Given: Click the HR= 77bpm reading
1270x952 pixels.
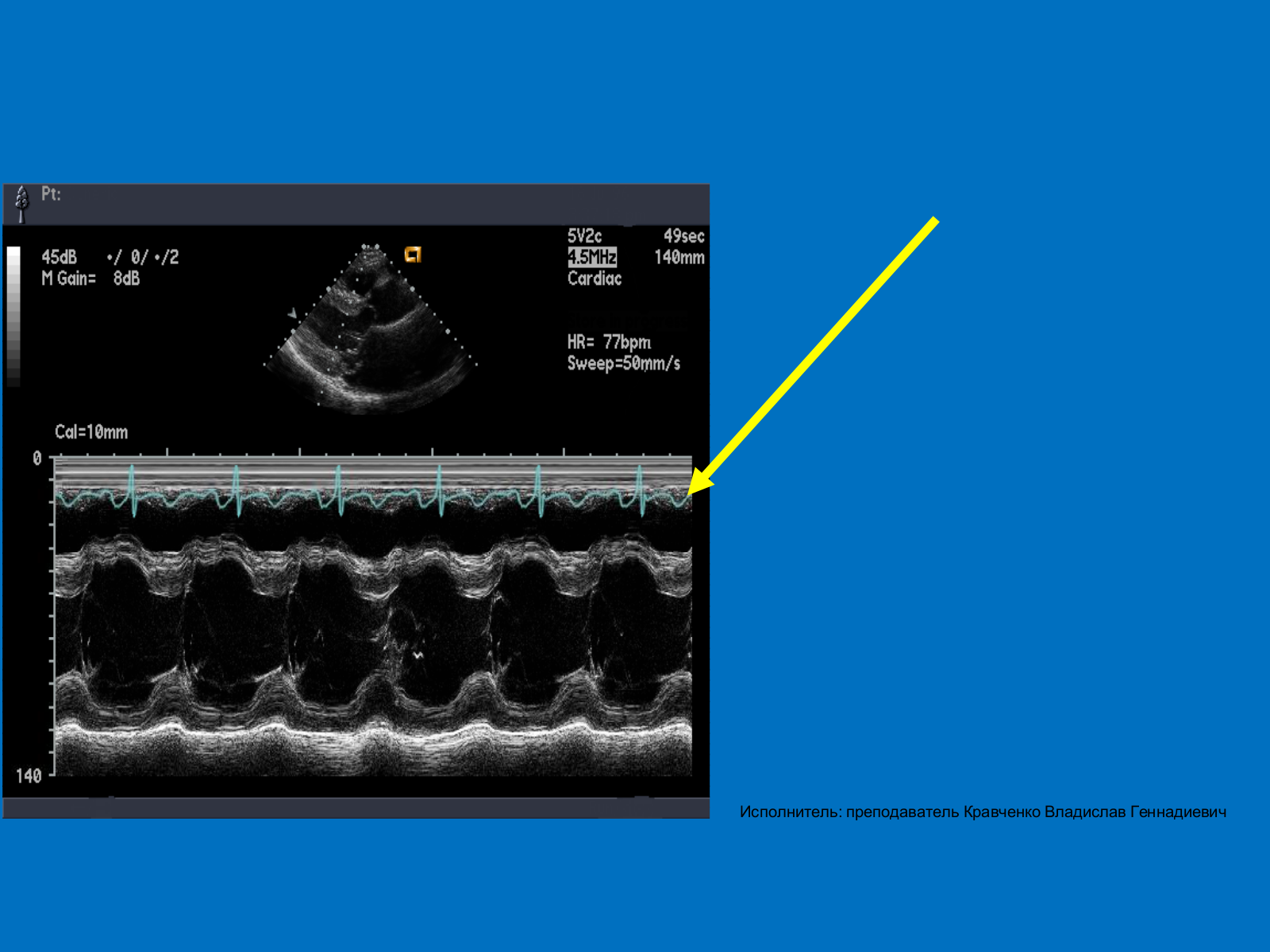Looking at the screenshot, I should click(x=609, y=343).
